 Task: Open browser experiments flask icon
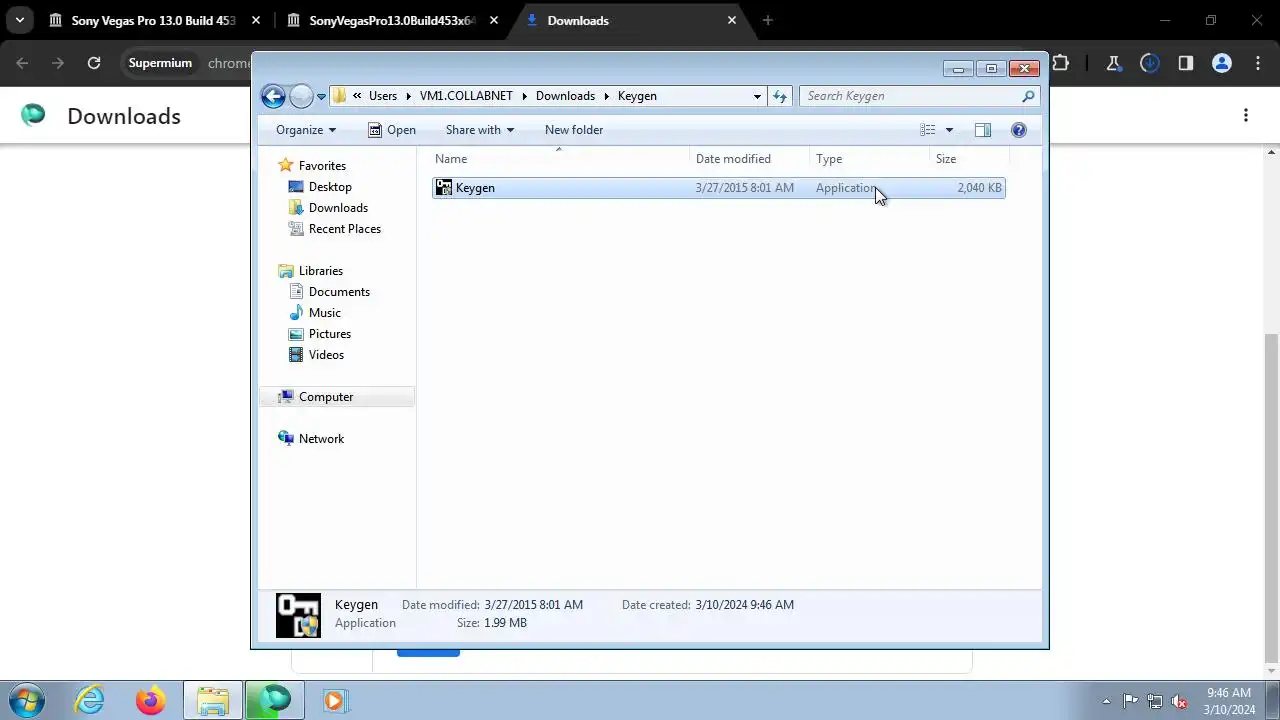click(1113, 63)
